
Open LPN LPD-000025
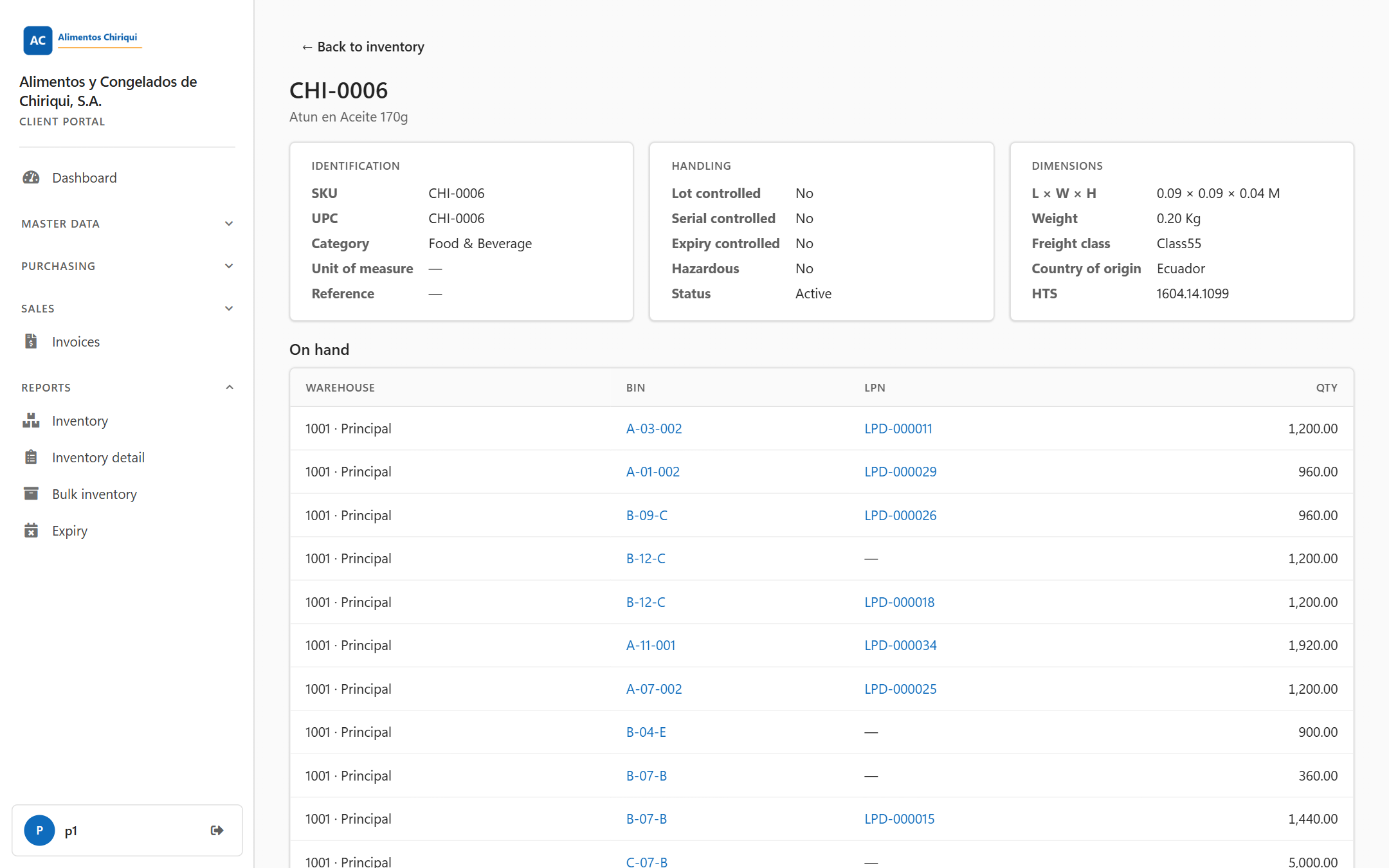[900, 689]
